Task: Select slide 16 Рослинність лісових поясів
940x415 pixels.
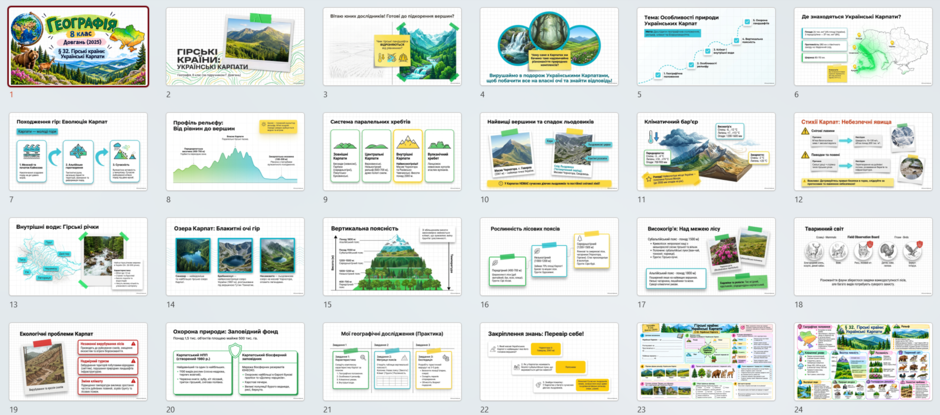Action: coord(549,257)
